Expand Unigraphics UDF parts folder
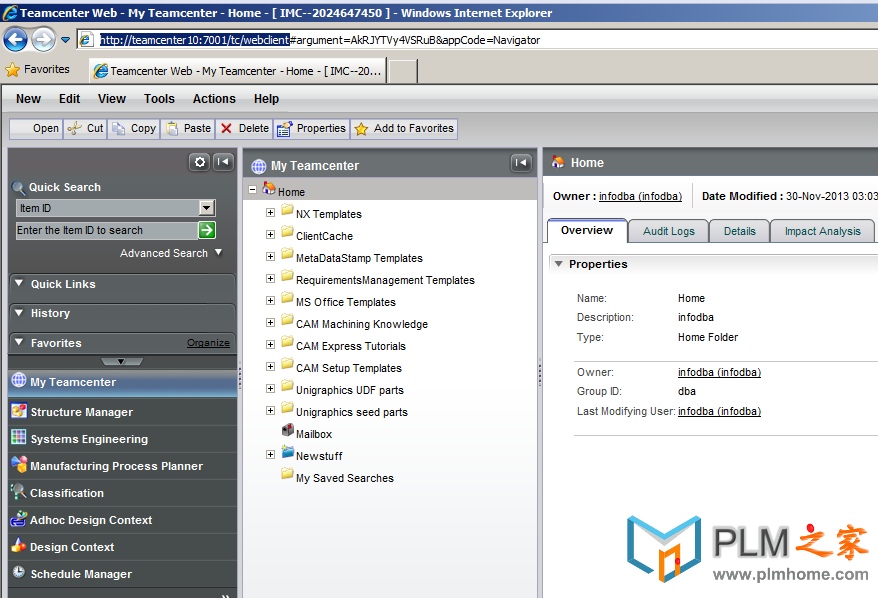This screenshot has width=878, height=598. coord(270,389)
